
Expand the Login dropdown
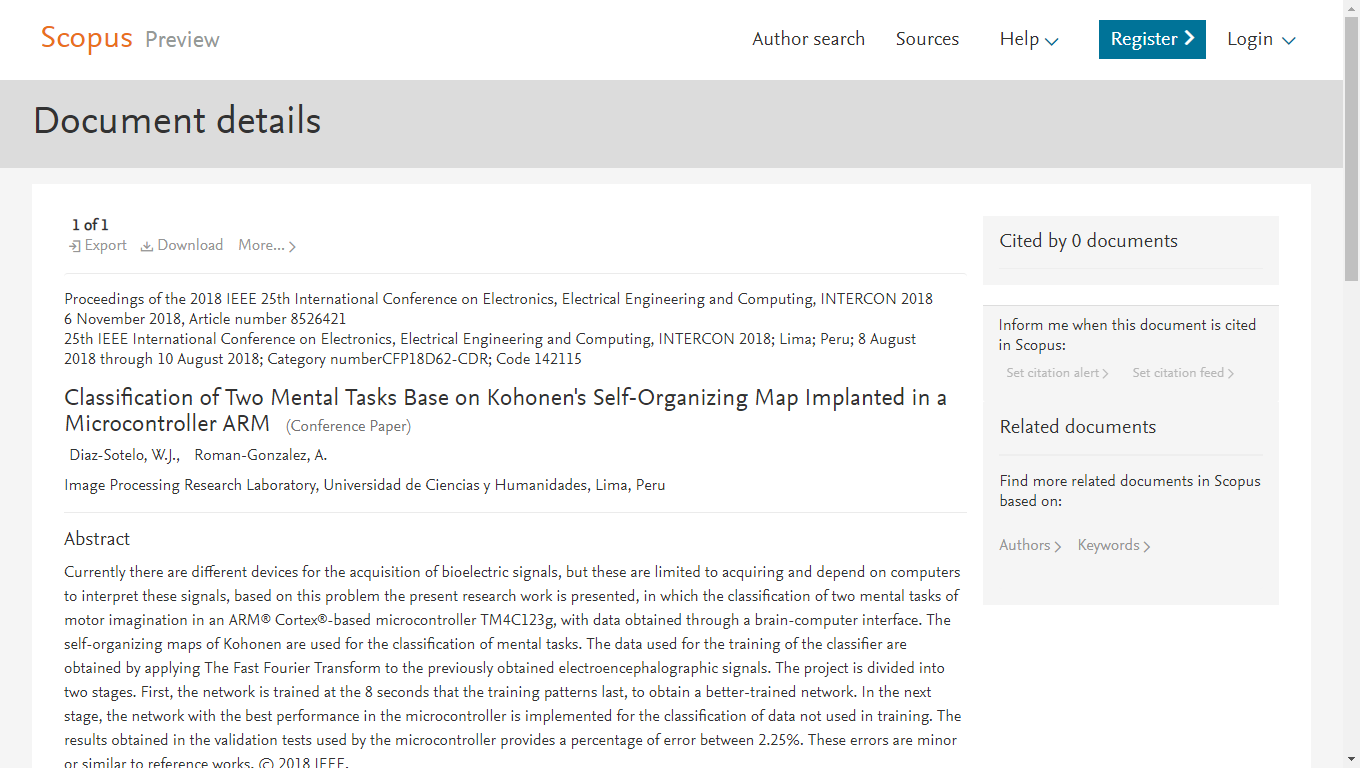pyautogui.click(x=1261, y=39)
